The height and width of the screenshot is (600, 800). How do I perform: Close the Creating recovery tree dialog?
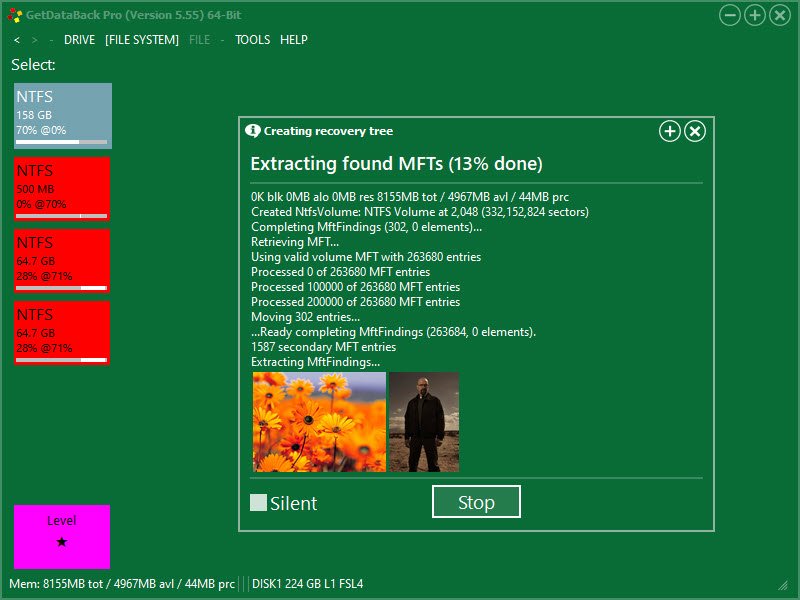694,131
